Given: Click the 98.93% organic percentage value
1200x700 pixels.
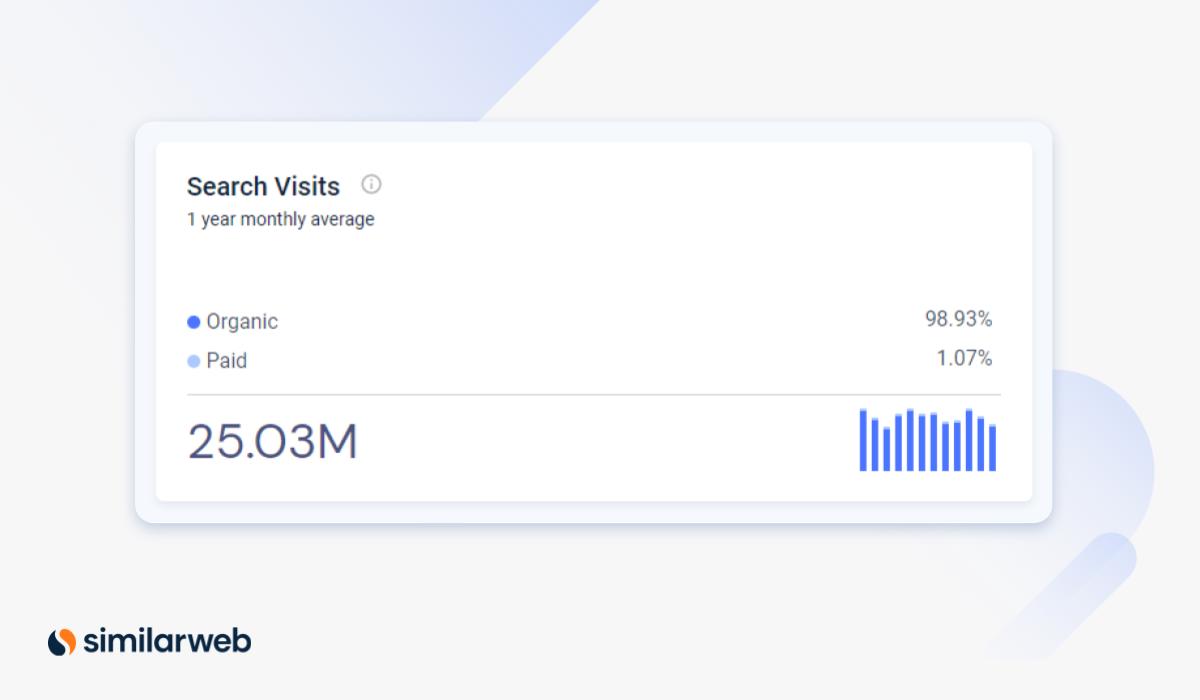Looking at the screenshot, I should tap(958, 319).
